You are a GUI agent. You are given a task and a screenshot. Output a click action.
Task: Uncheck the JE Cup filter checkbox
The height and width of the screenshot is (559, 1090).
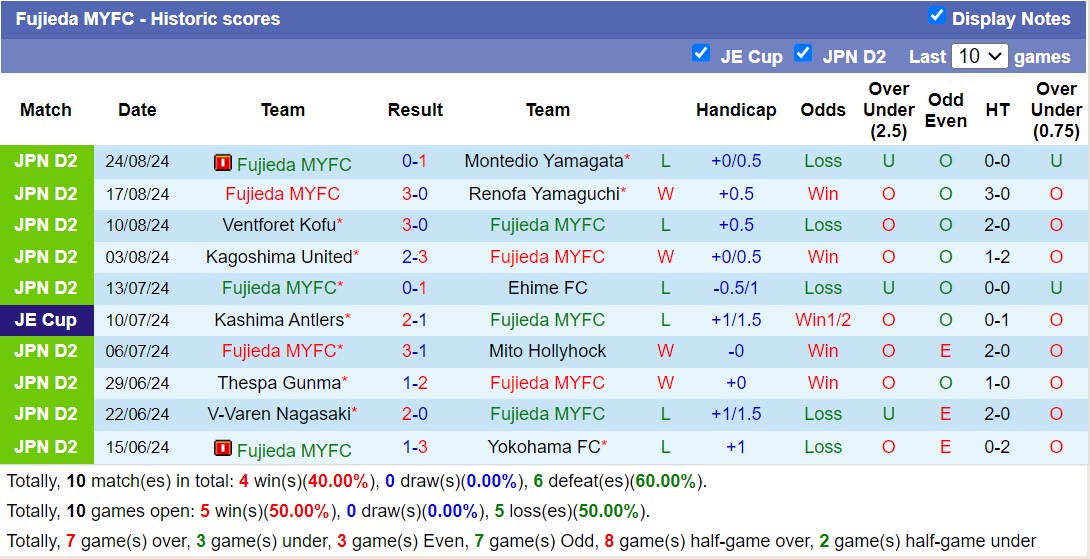click(701, 53)
